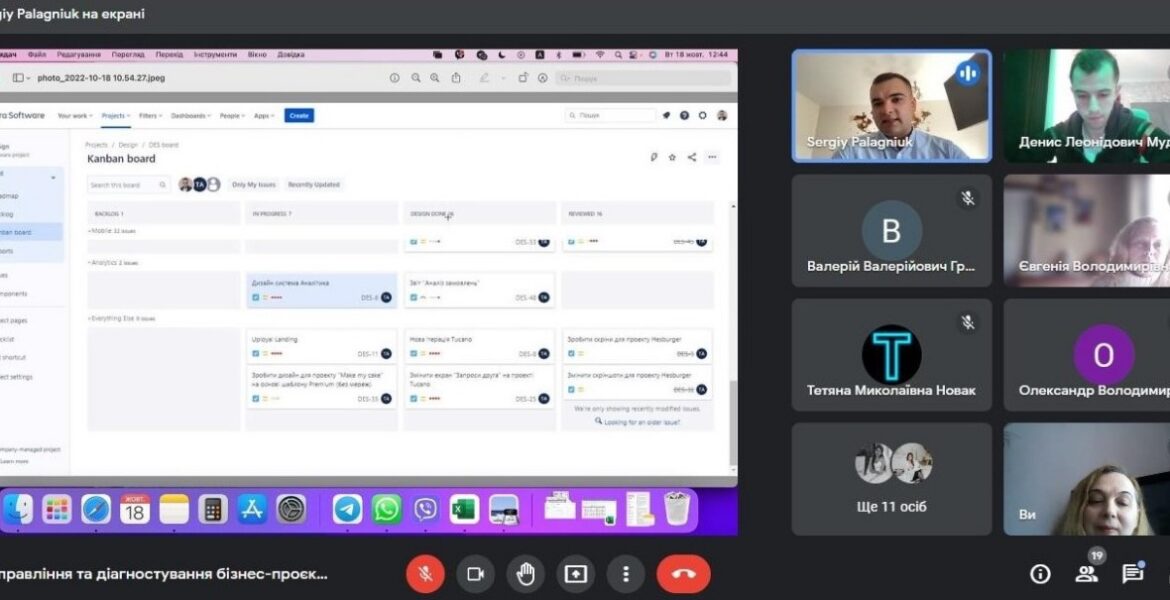
Task: Open the Filters dropdown
Action: (x=150, y=116)
